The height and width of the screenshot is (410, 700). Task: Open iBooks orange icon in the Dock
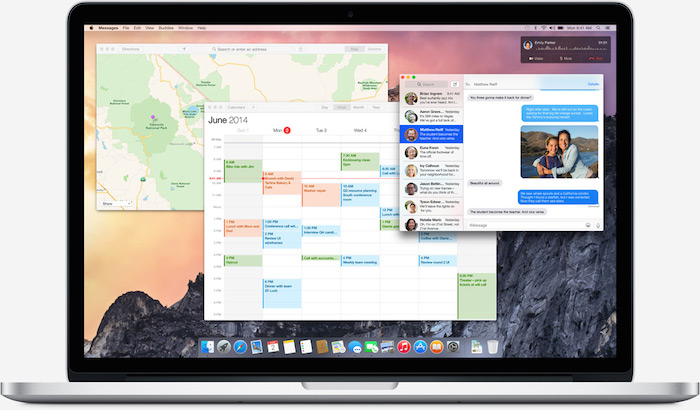point(437,347)
